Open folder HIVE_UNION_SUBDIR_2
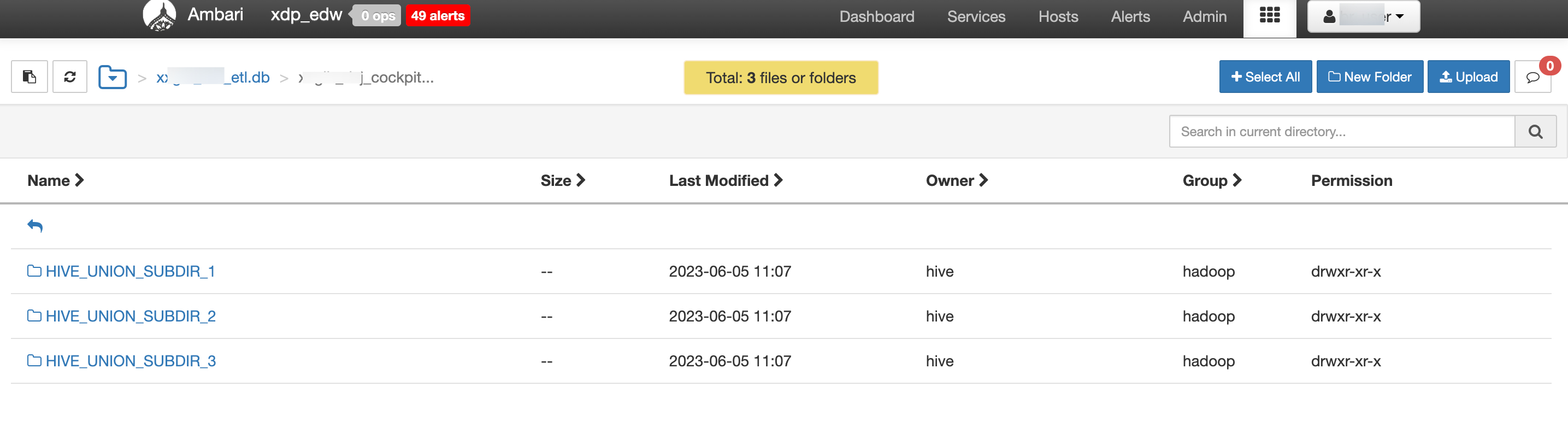This screenshot has height=421, width=1568. (130, 316)
